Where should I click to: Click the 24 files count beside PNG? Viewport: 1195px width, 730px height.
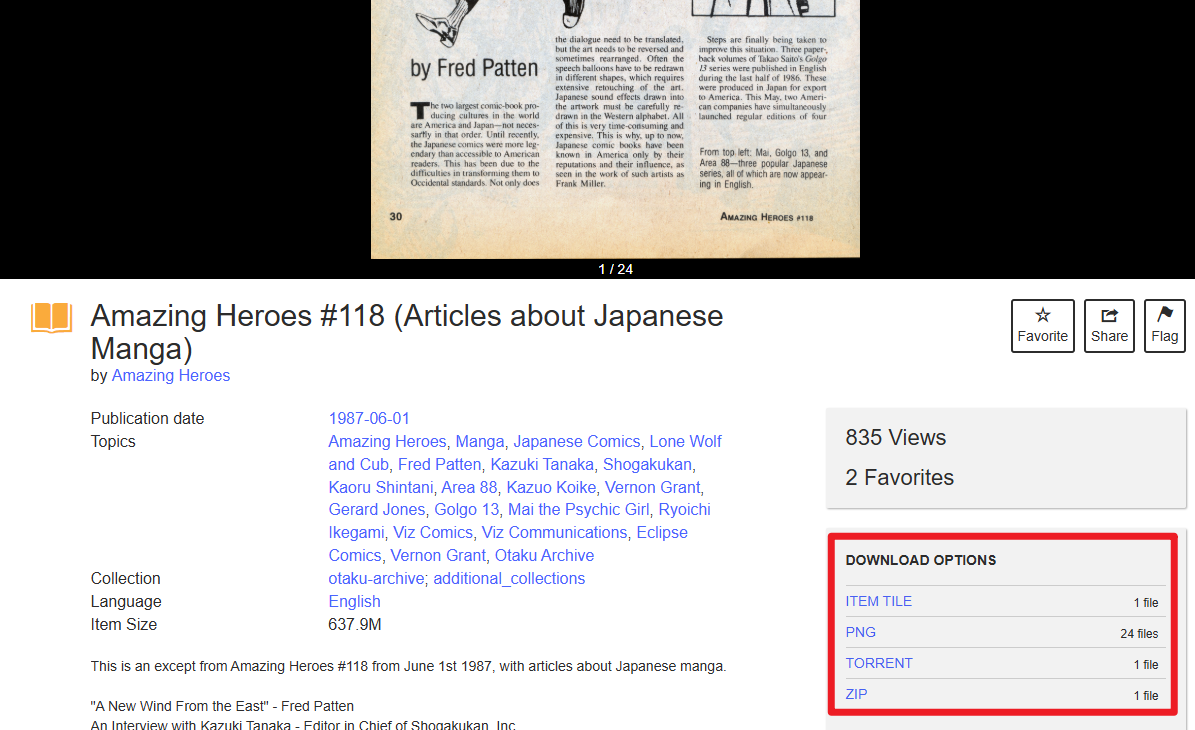click(1139, 633)
